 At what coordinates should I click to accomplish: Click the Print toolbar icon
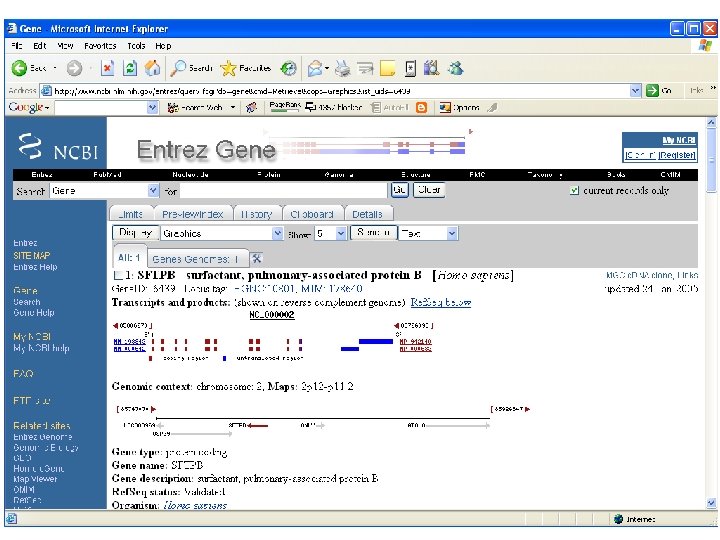coord(342,68)
